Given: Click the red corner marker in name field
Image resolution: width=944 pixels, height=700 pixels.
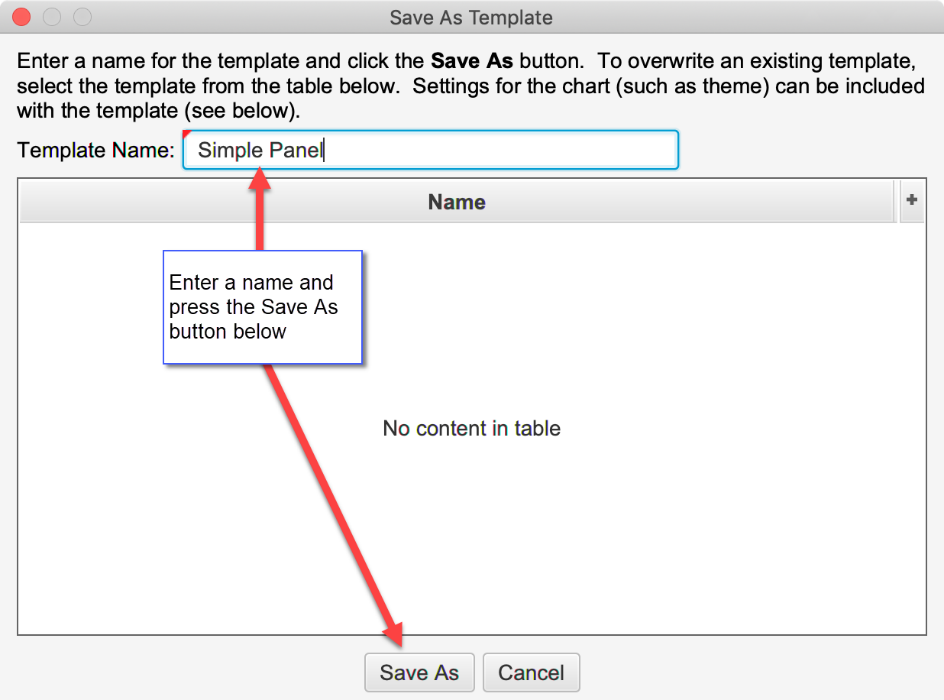Looking at the screenshot, I should pos(187,134).
